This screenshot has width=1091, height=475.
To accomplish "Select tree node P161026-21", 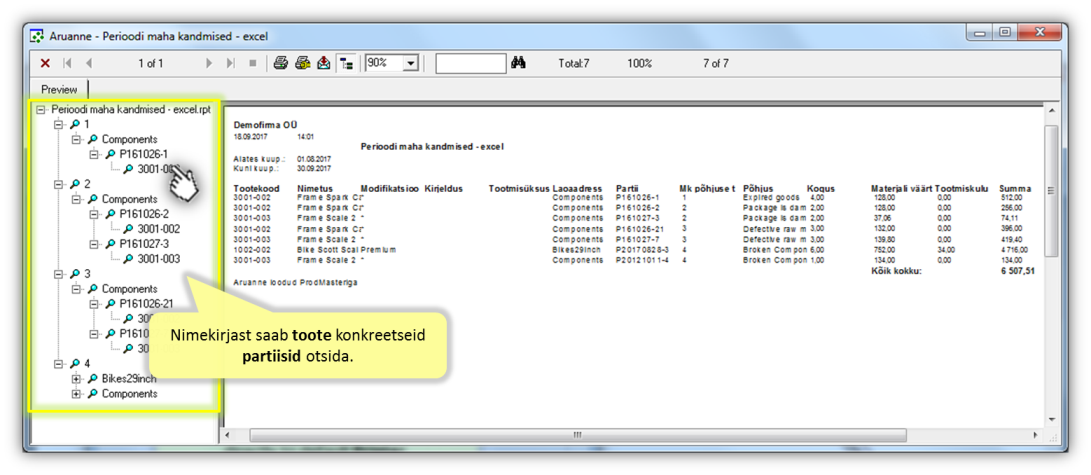I will pos(146,304).
